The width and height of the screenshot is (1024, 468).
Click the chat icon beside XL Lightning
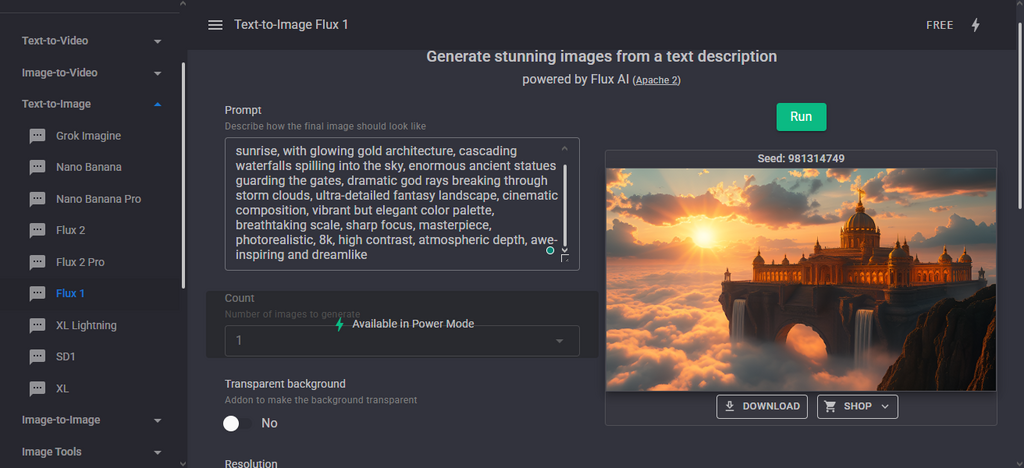(38, 326)
